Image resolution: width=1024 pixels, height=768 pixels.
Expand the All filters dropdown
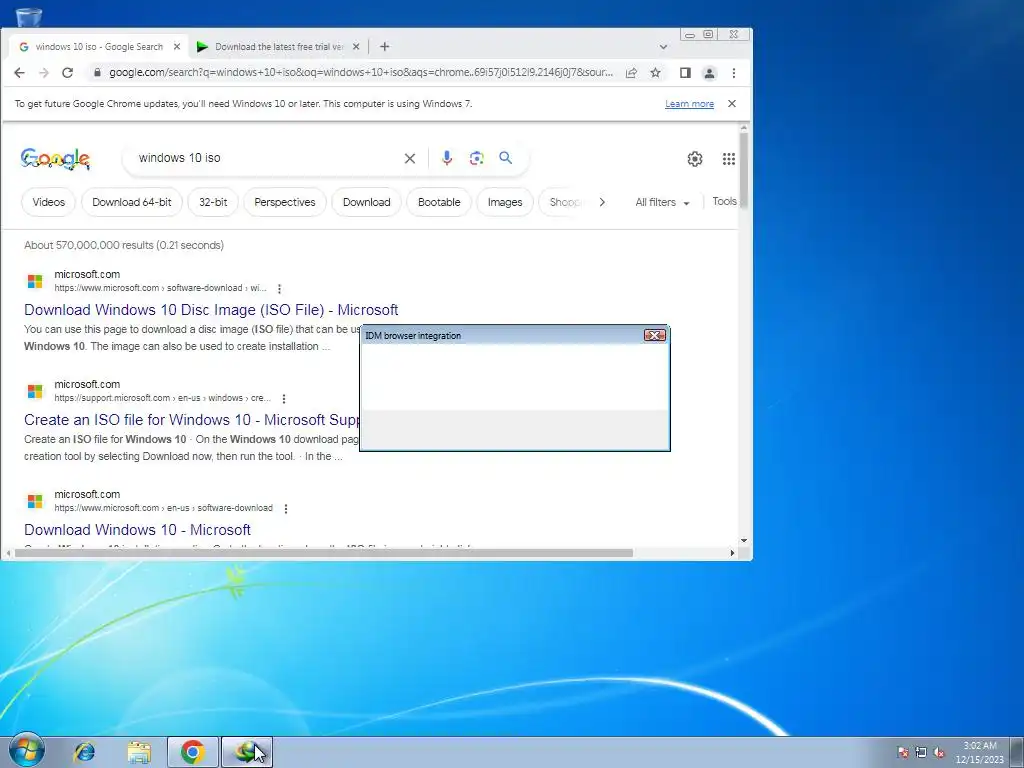[x=662, y=202]
